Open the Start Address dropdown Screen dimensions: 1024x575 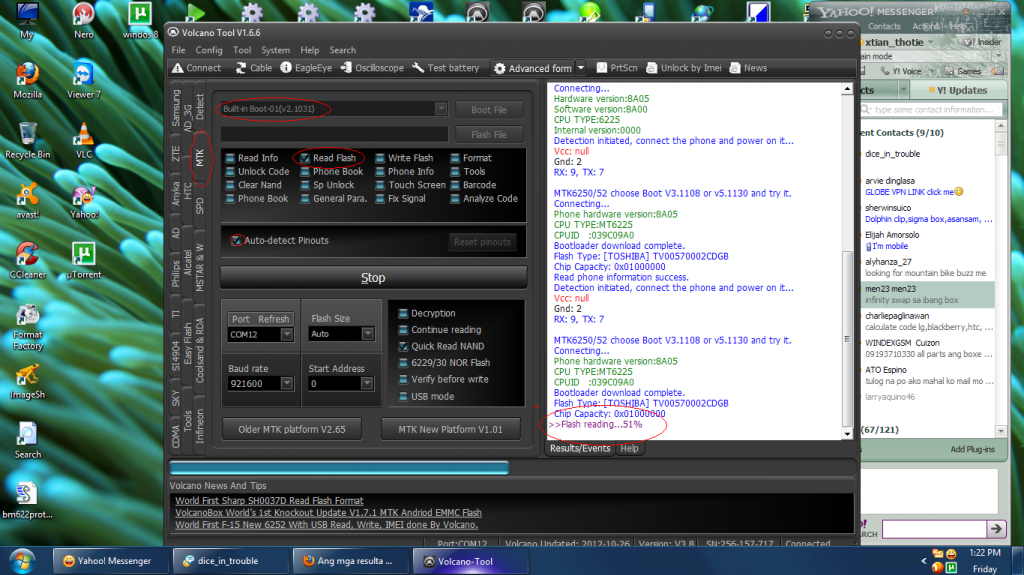(x=367, y=384)
